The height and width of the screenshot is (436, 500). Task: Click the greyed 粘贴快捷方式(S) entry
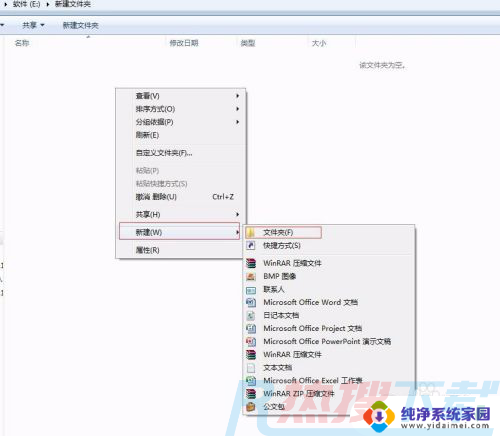161,184
